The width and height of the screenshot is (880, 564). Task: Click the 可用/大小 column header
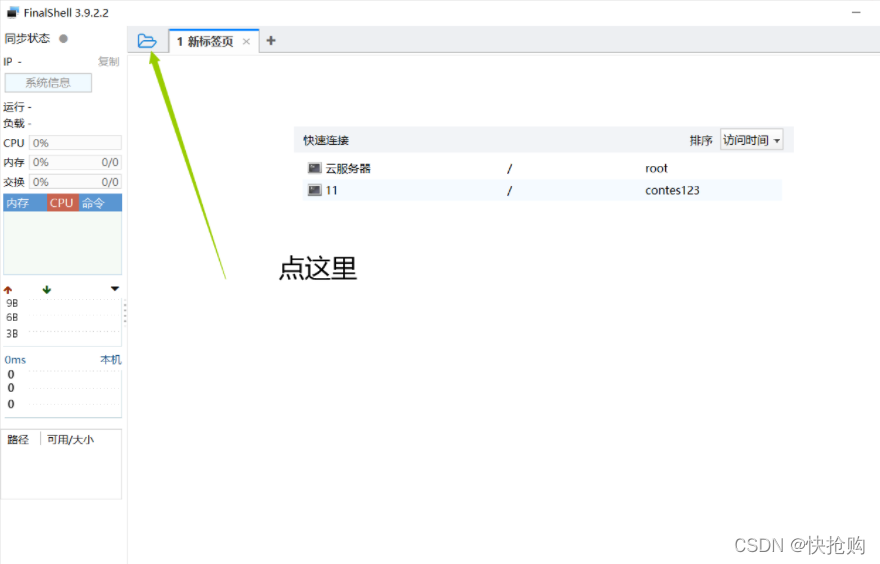click(71, 439)
